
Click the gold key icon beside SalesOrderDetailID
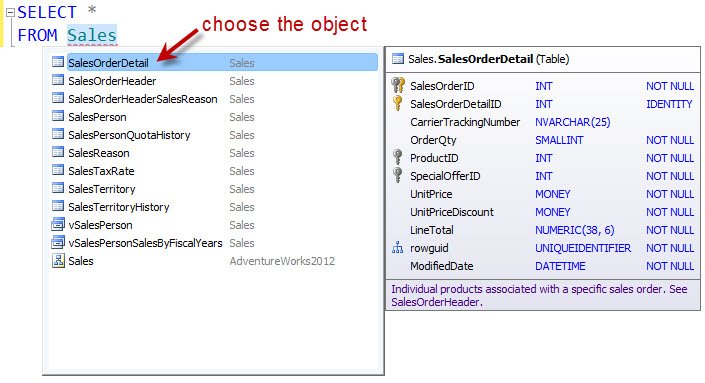click(397, 103)
